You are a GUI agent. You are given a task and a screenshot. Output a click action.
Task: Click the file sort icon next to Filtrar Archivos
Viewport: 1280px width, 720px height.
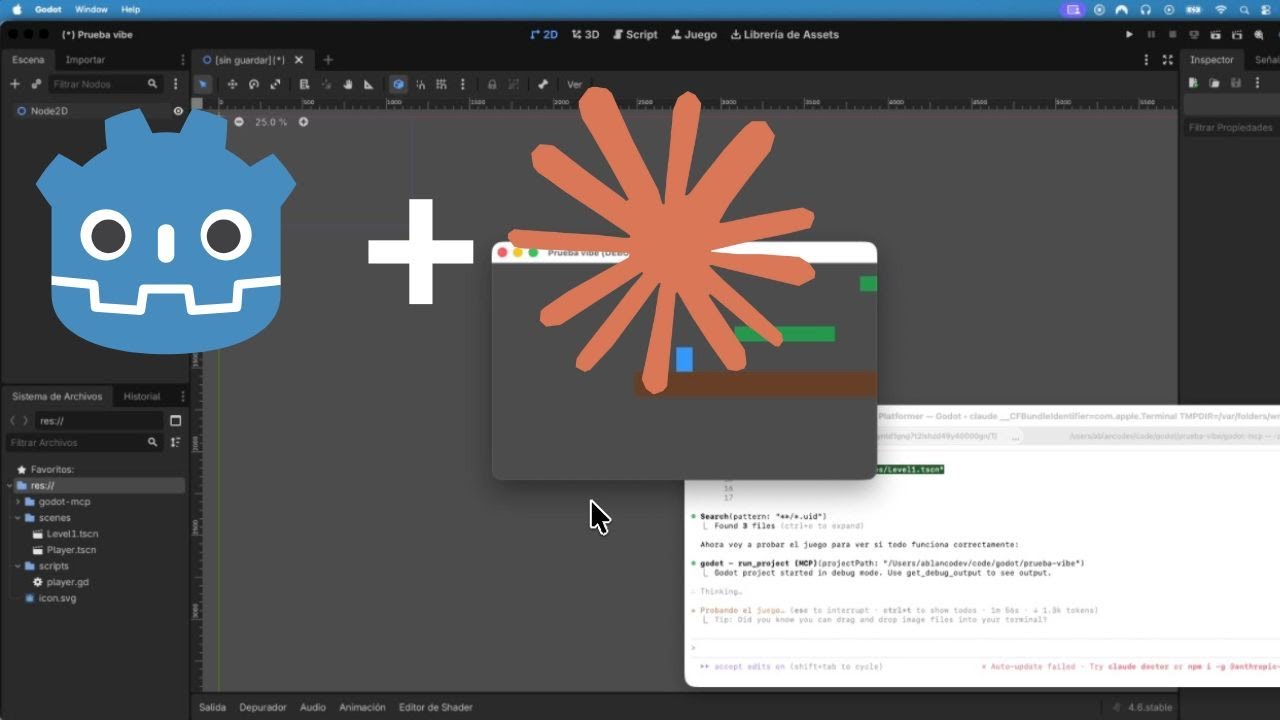[176, 442]
